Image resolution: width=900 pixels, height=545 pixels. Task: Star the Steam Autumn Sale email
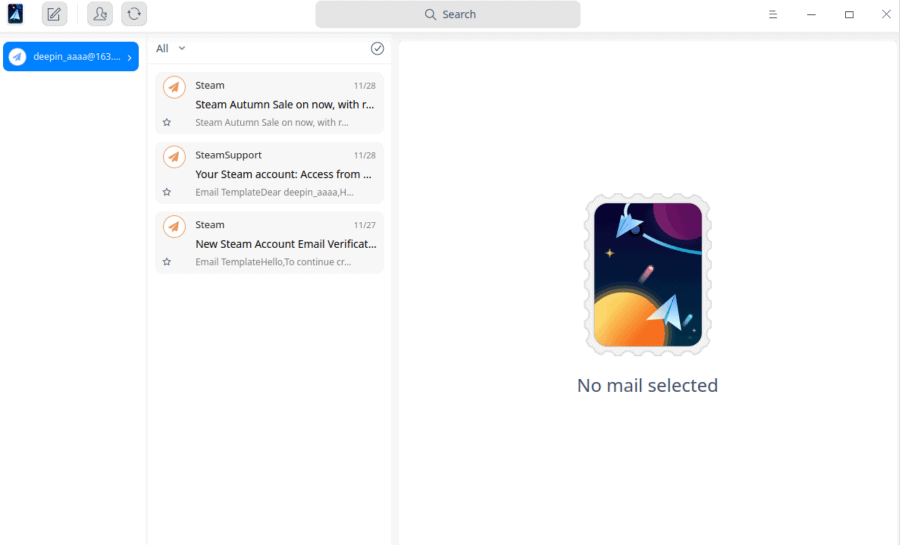coord(167,122)
